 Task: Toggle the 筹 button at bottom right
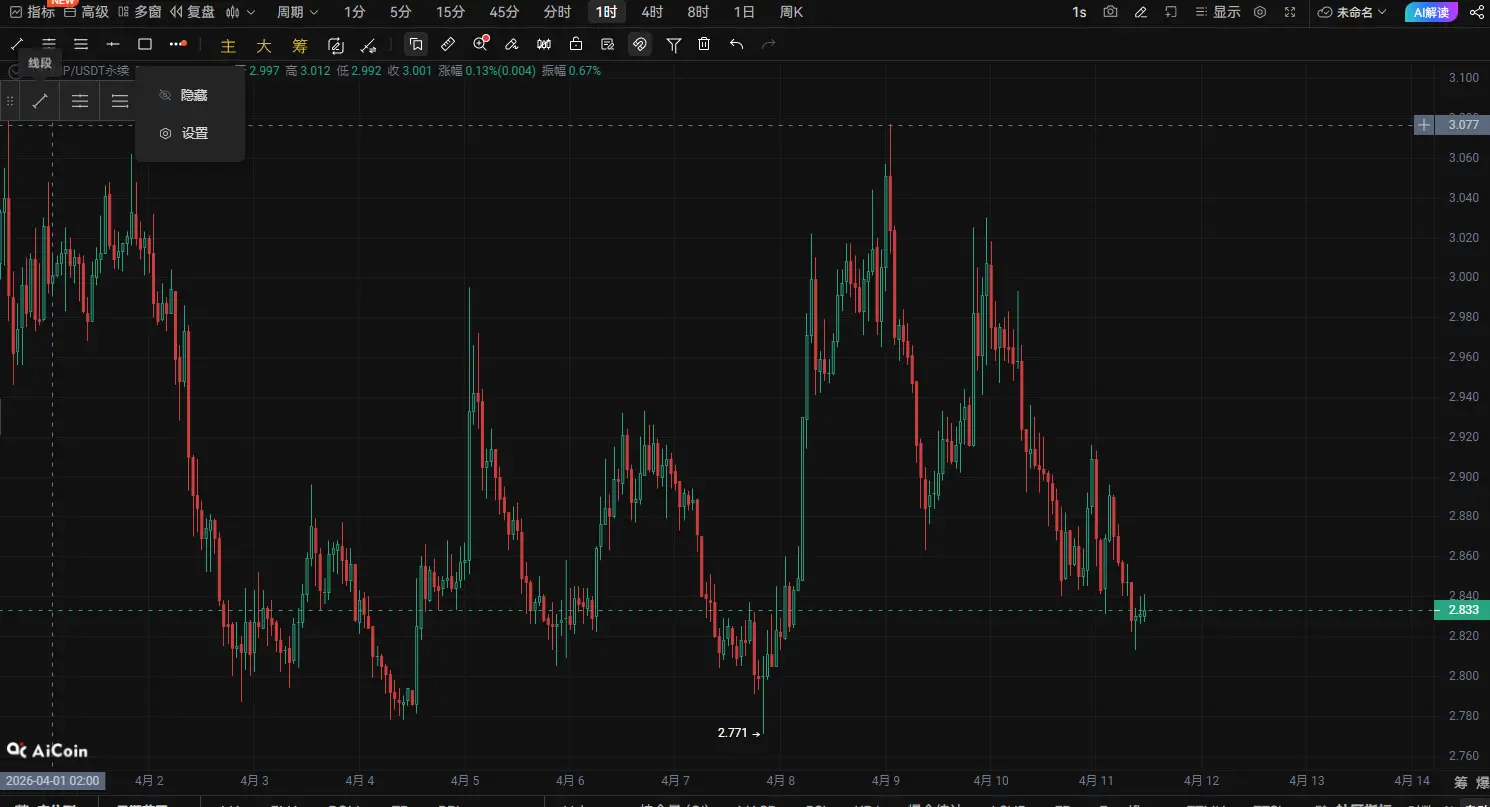[1461, 783]
